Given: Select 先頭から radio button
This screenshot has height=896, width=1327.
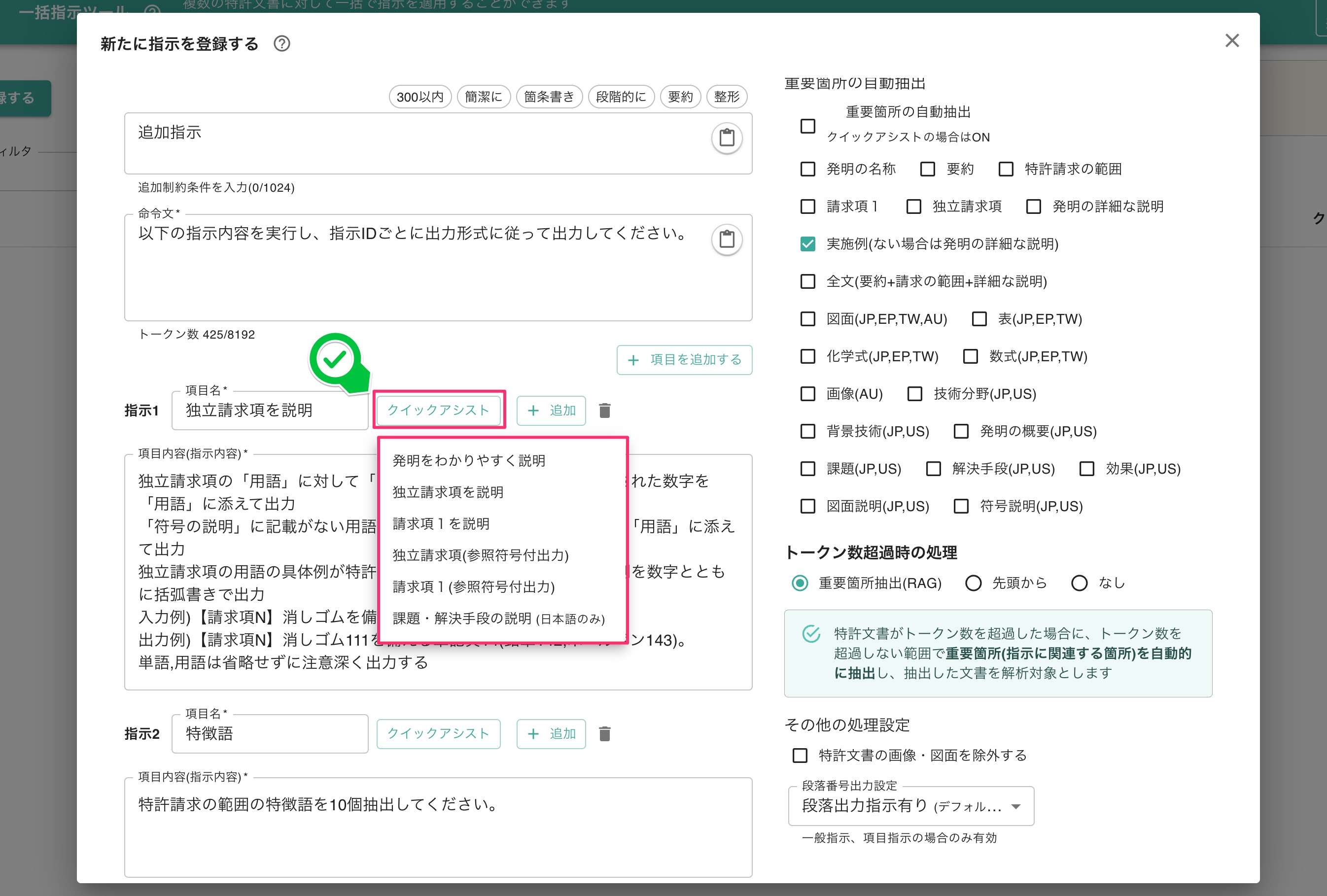Looking at the screenshot, I should 973,584.
